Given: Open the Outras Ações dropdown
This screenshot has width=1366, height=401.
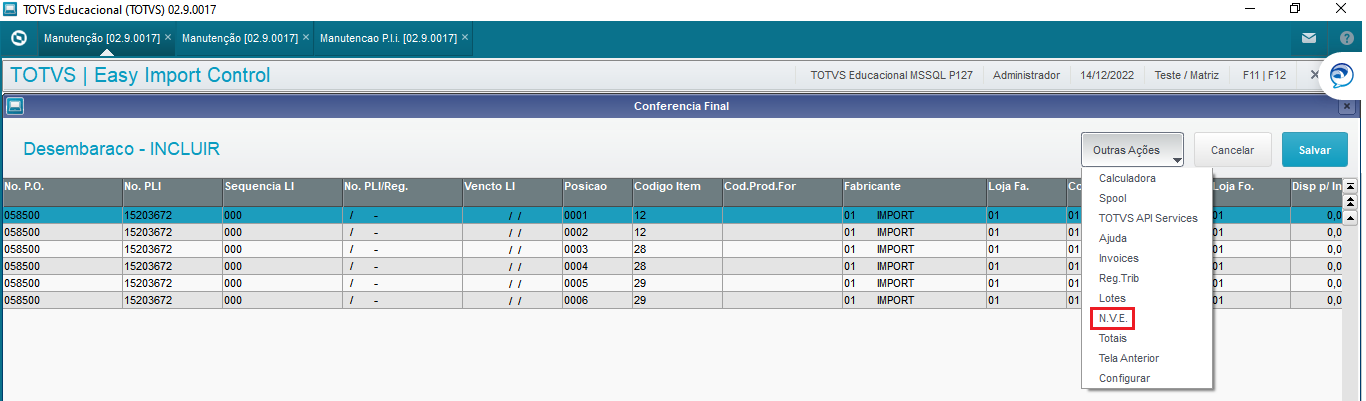Looking at the screenshot, I should coord(1132,150).
